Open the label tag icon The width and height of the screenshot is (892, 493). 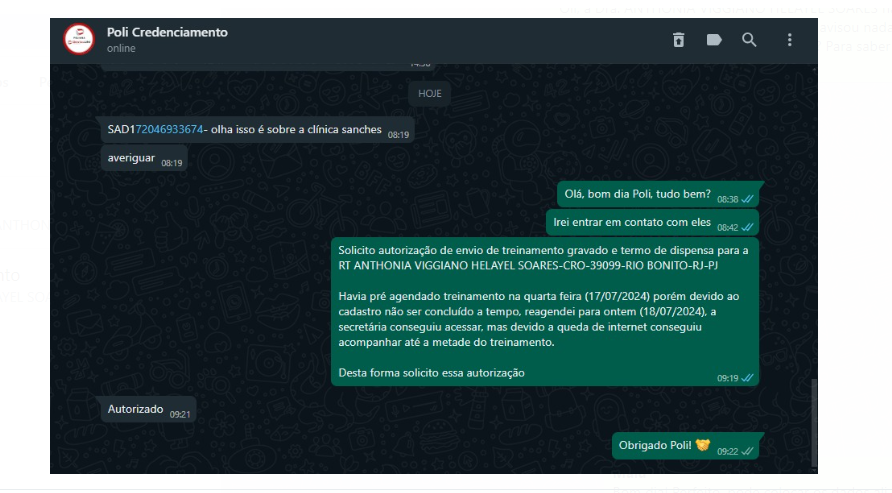click(714, 40)
